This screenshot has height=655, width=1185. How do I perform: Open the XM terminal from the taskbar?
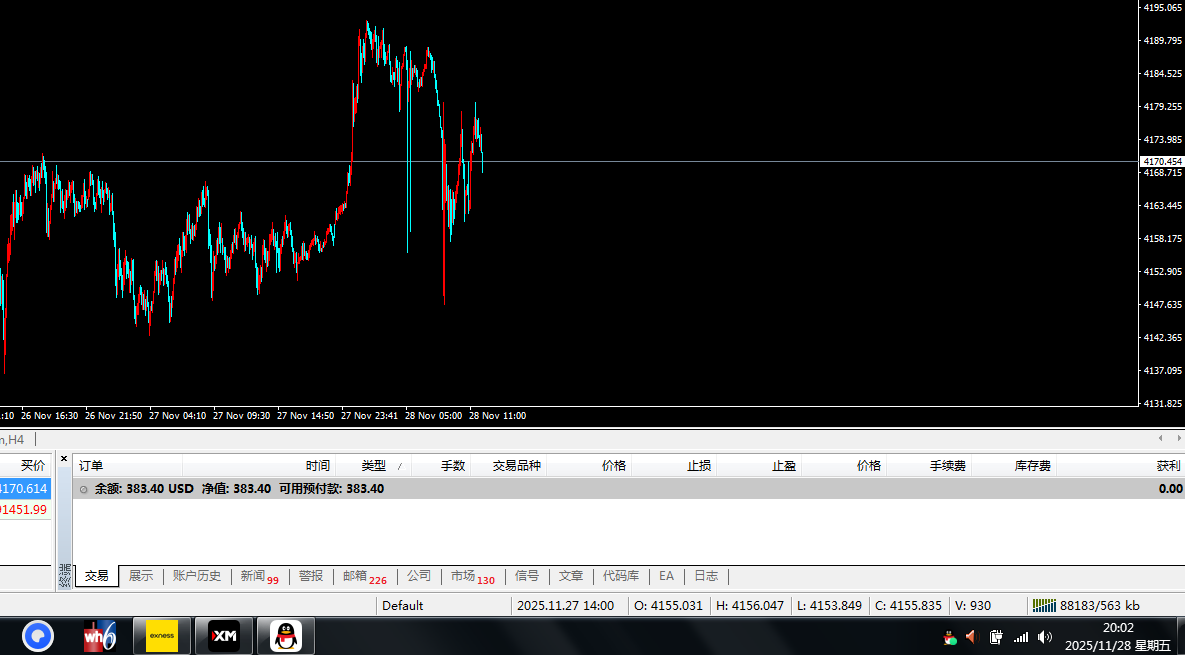tap(223, 635)
